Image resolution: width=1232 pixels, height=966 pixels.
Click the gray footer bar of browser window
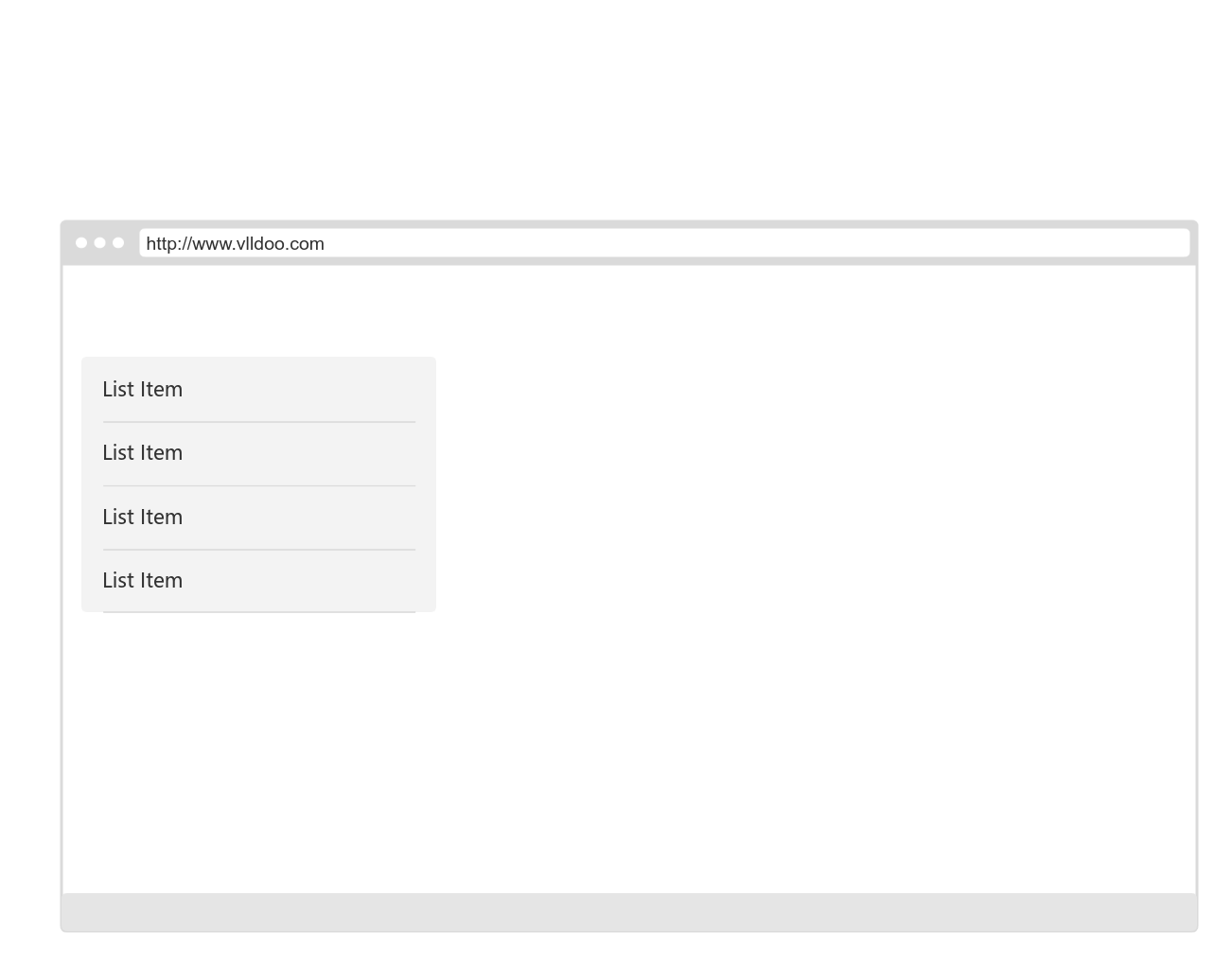coord(628,912)
